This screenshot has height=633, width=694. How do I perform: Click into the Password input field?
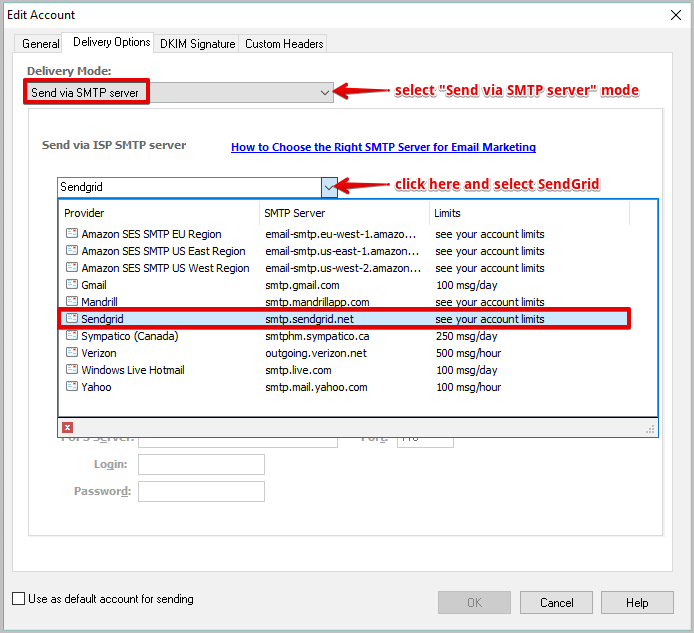[x=201, y=491]
